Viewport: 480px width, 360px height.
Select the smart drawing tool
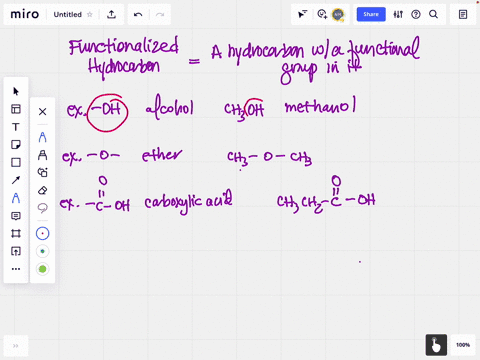pyautogui.click(x=42, y=172)
